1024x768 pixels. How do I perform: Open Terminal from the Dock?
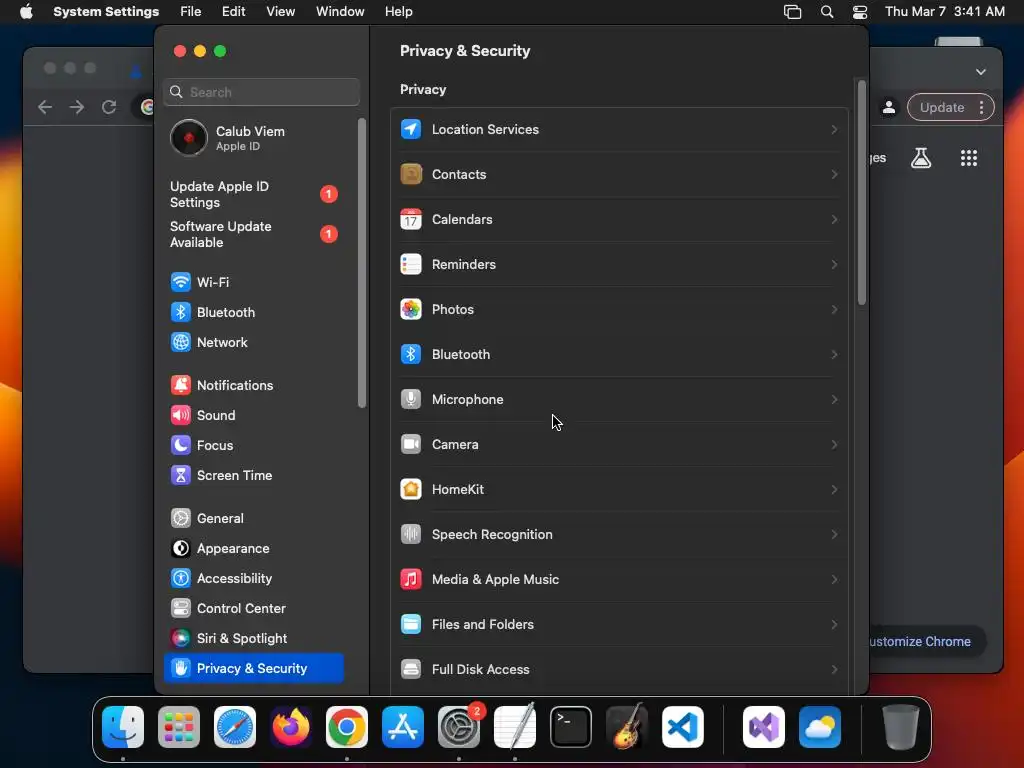(x=571, y=727)
